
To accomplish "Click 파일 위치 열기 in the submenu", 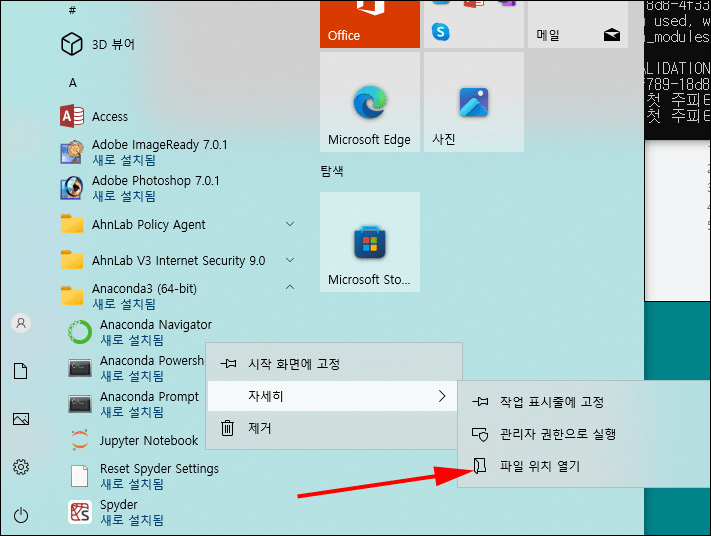I will 585,466.
